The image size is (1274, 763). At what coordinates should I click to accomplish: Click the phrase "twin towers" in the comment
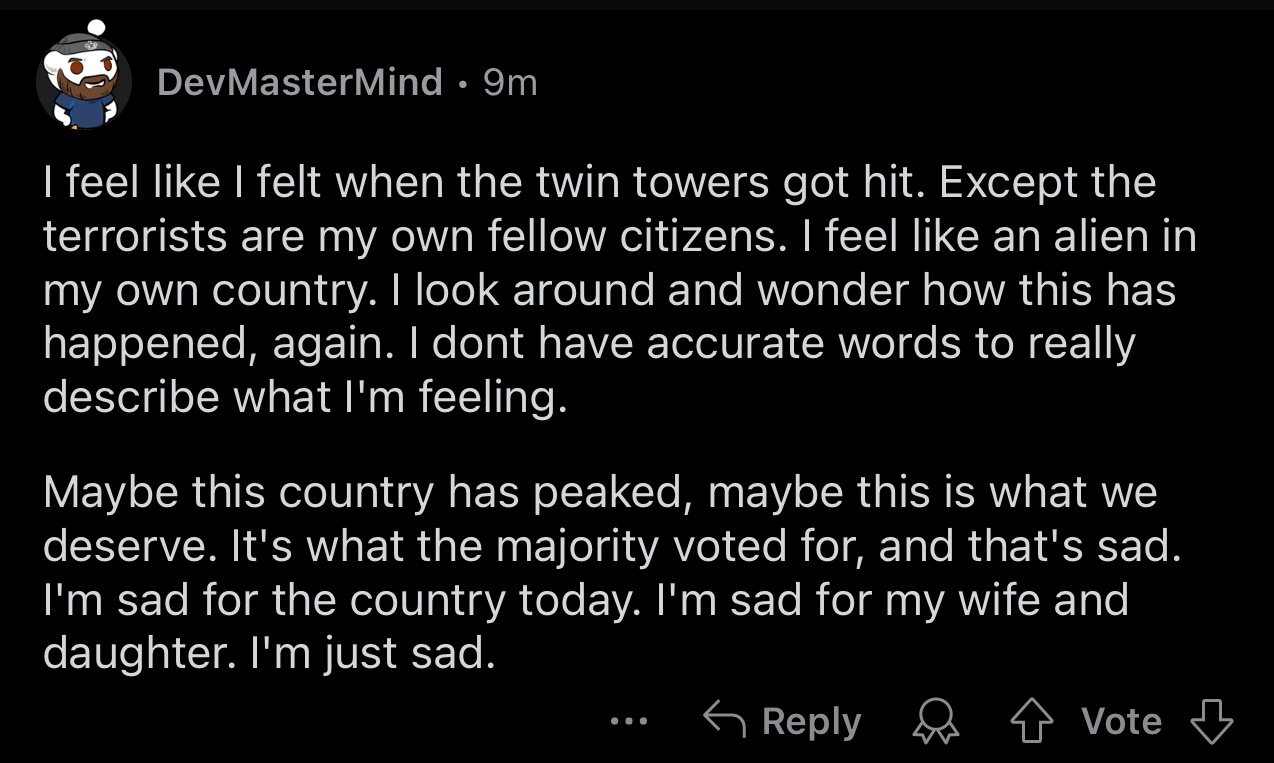click(602, 184)
